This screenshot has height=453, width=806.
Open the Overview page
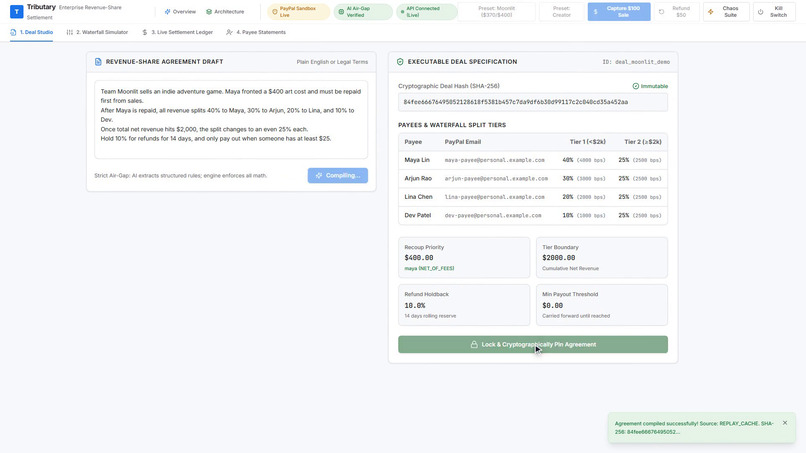click(180, 11)
